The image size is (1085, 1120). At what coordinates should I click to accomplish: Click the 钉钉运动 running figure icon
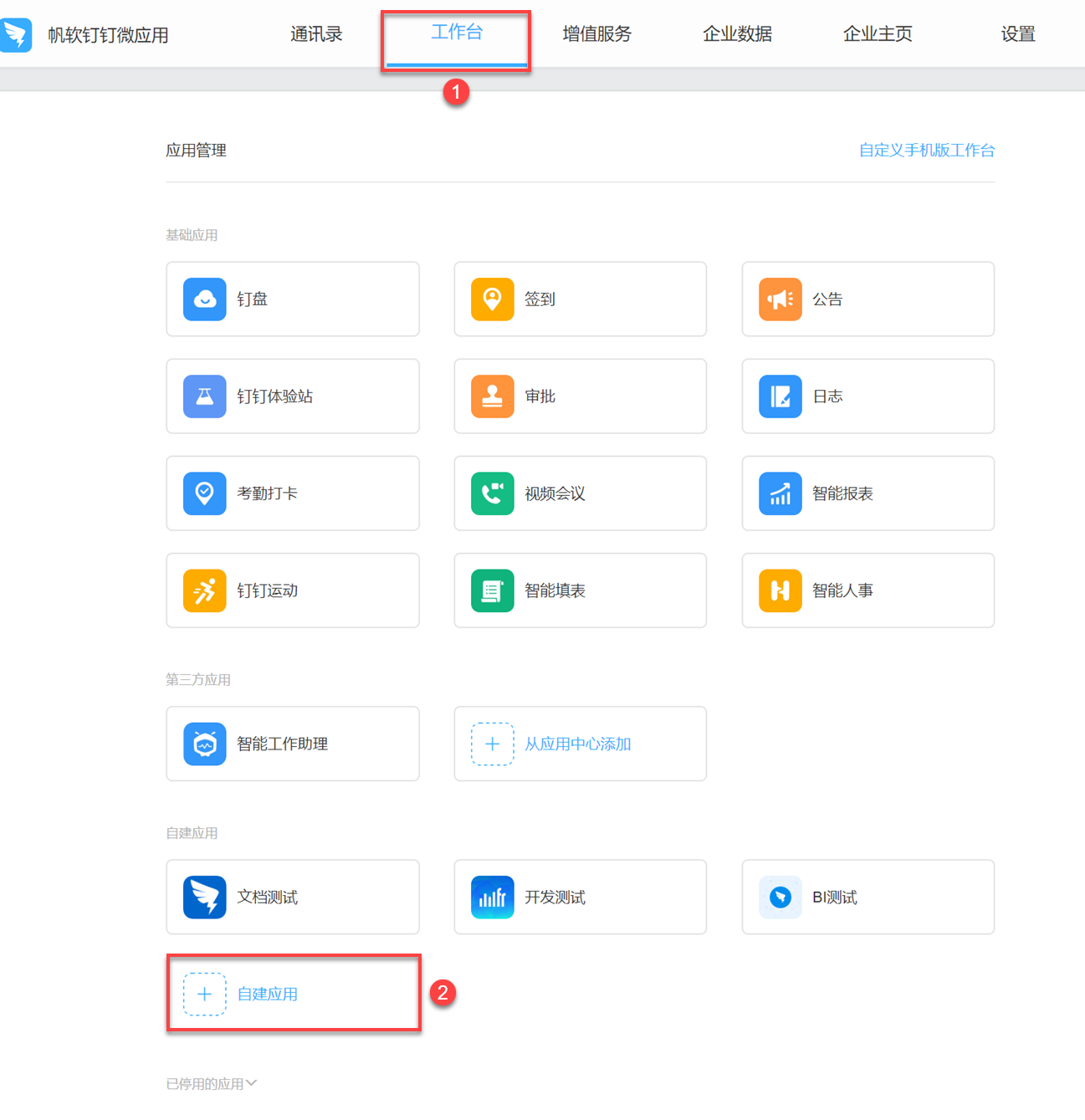[205, 591]
